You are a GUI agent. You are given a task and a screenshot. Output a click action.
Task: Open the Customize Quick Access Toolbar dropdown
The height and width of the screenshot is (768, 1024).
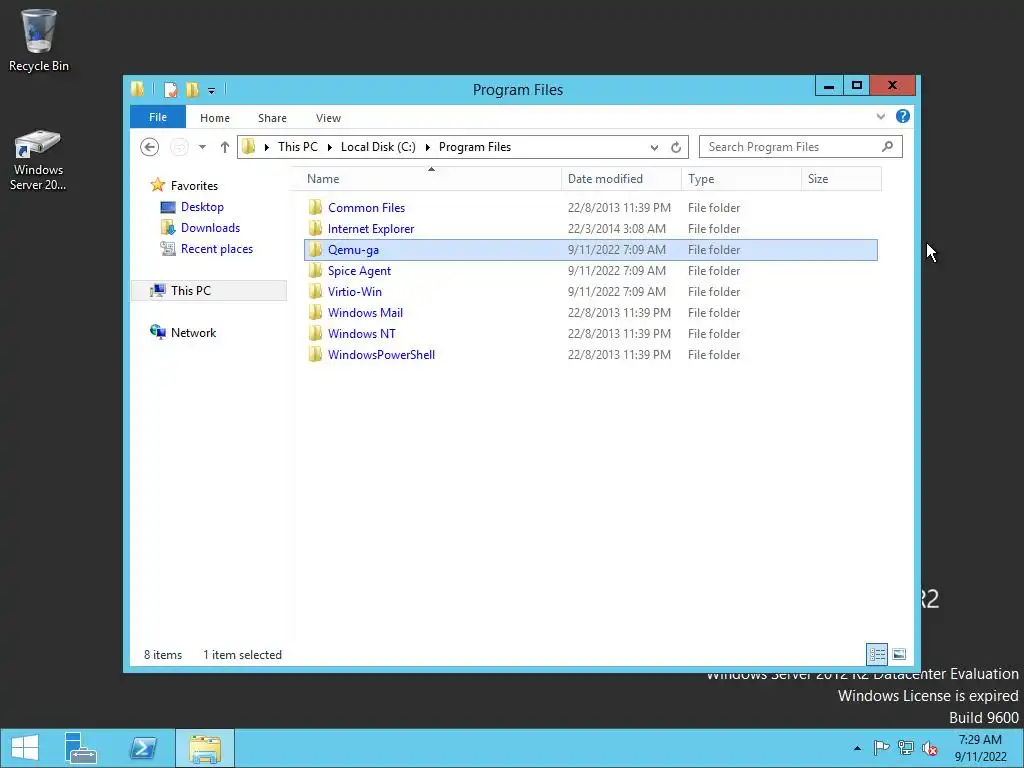(212, 91)
